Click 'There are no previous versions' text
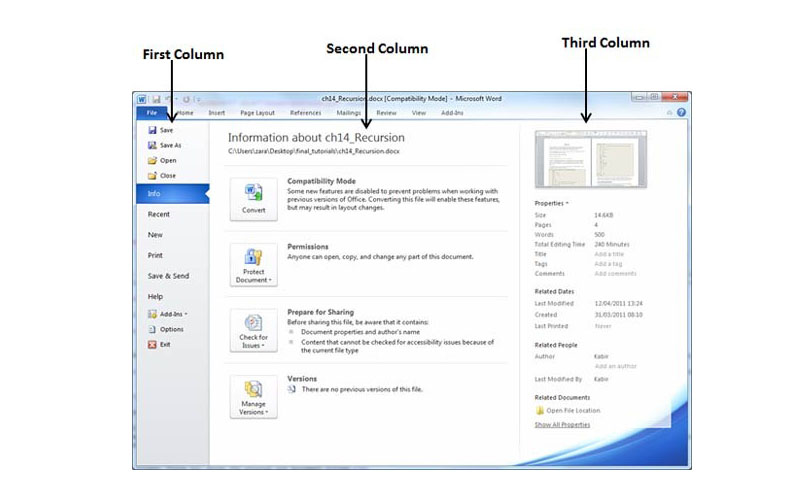Viewport: 800px width, 500px height. pos(362,389)
